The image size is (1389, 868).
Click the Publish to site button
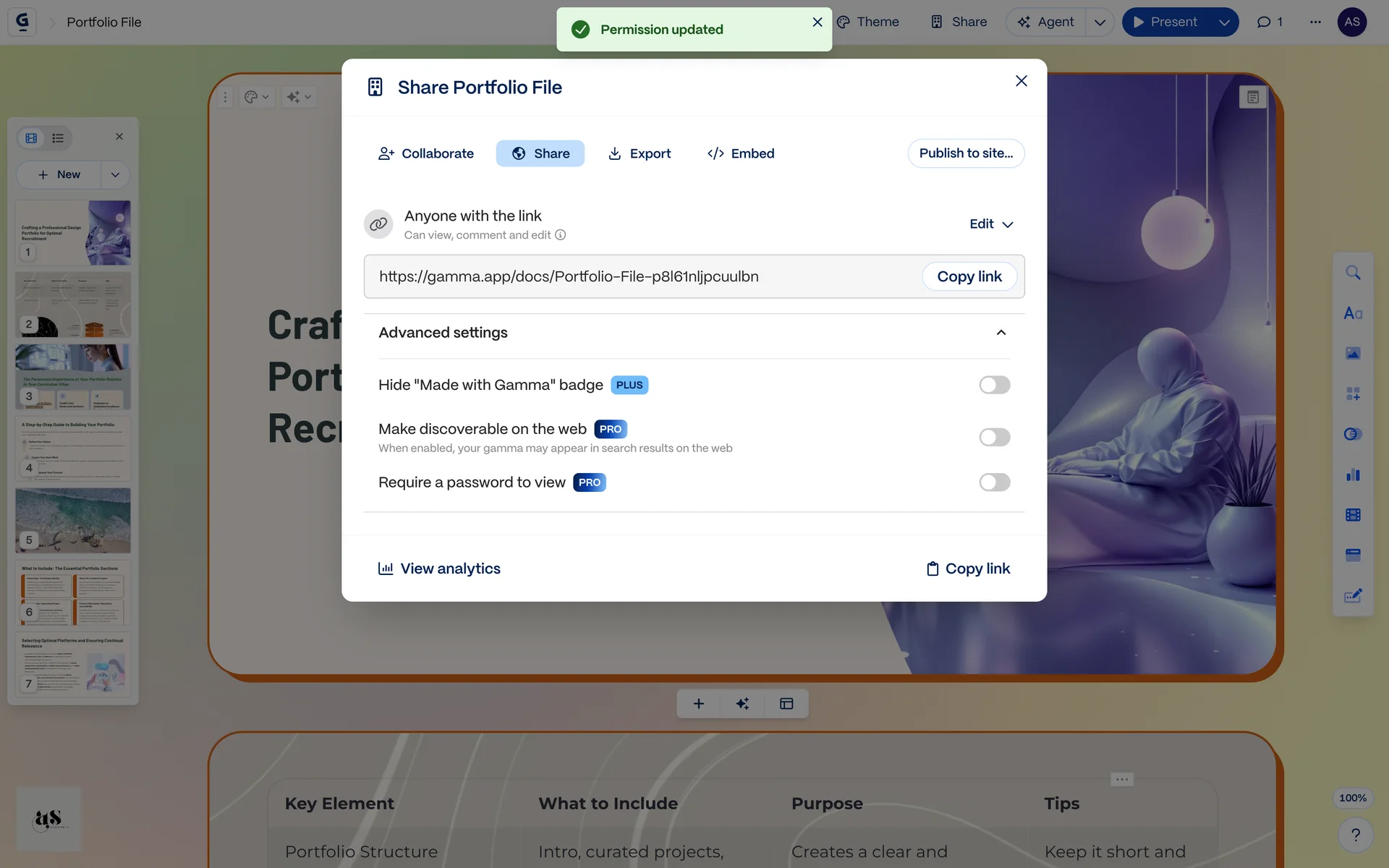966,153
